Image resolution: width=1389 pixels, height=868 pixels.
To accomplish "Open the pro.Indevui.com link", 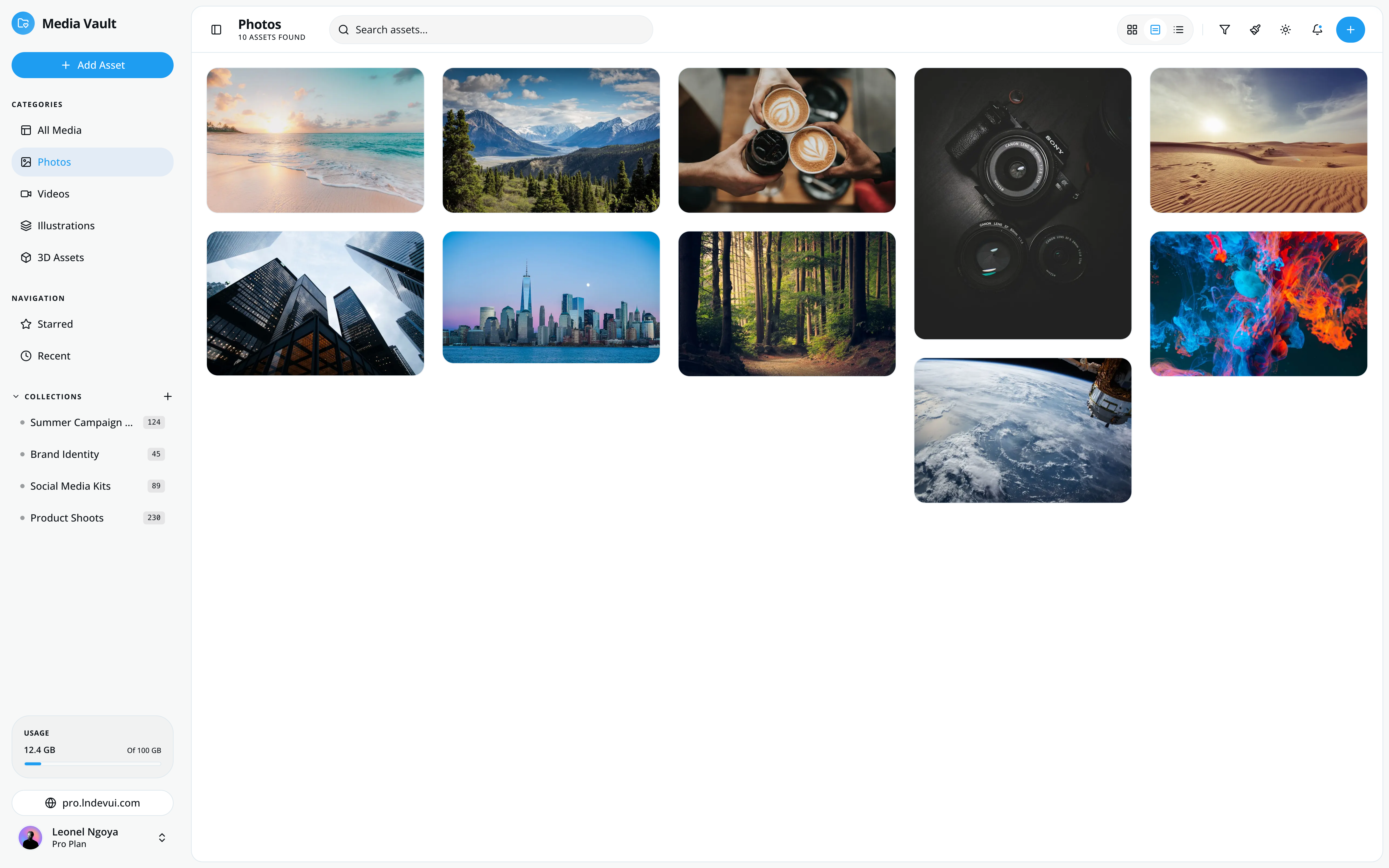I will coord(92,803).
